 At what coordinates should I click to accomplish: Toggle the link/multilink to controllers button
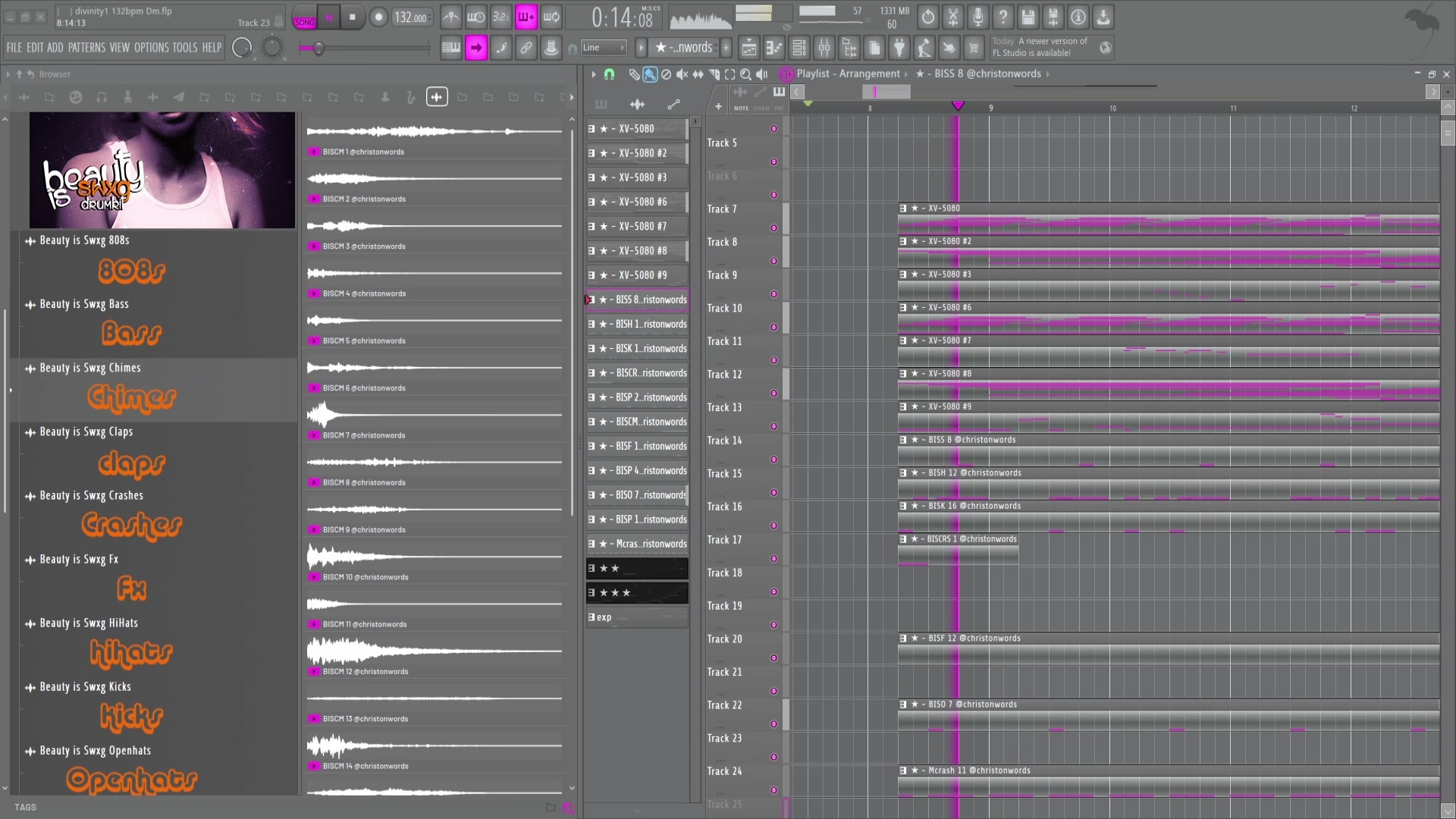(x=526, y=49)
